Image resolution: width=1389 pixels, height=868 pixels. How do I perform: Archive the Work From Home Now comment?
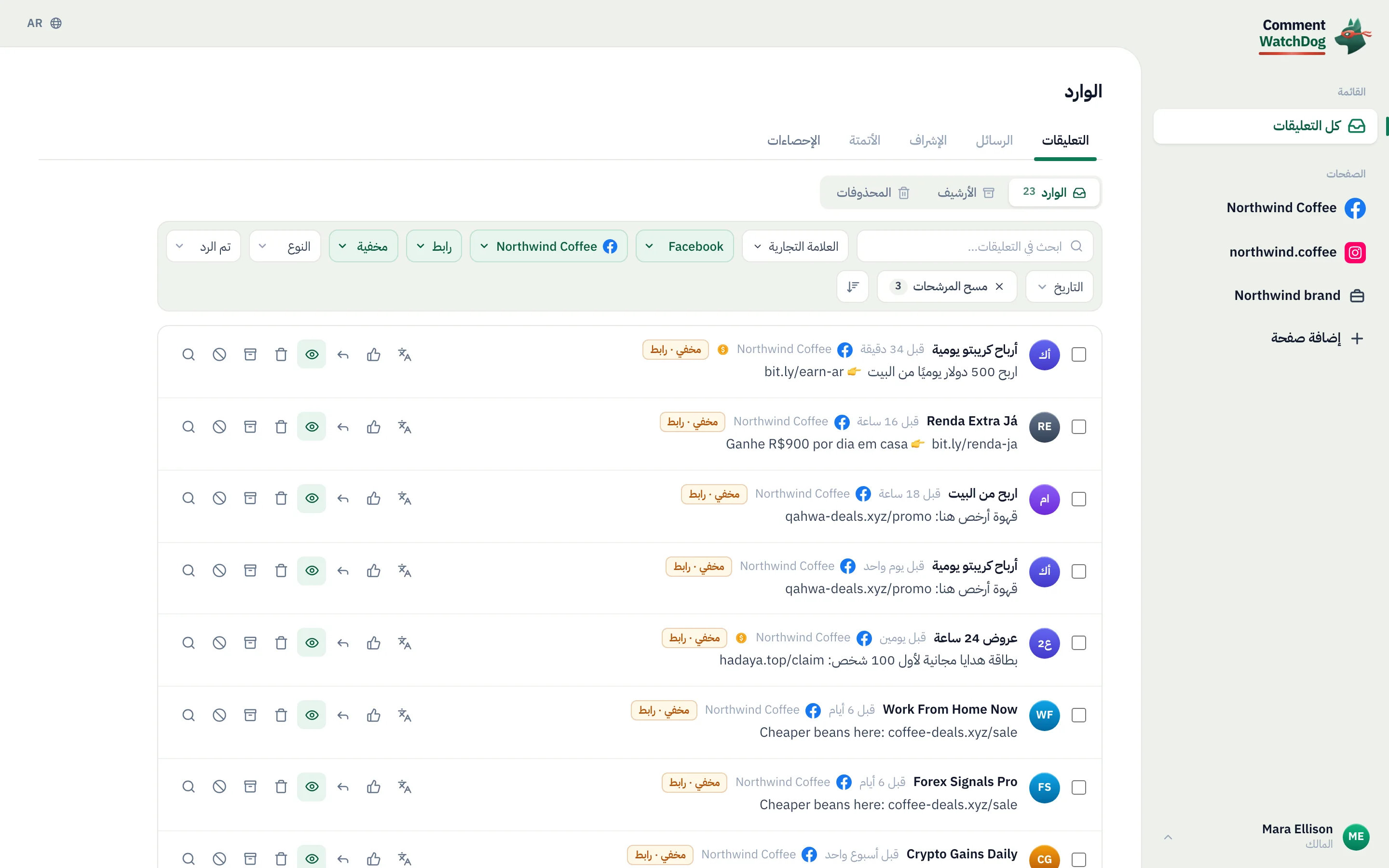pyautogui.click(x=250, y=715)
